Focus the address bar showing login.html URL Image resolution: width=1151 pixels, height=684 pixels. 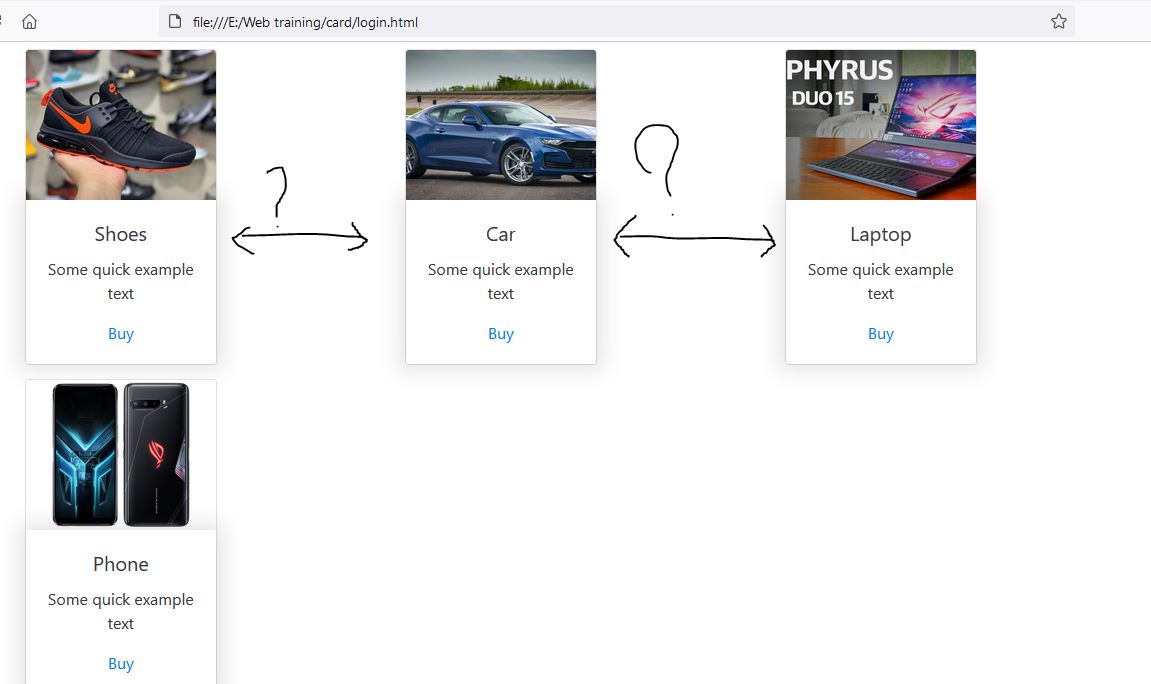coord(617,21)
